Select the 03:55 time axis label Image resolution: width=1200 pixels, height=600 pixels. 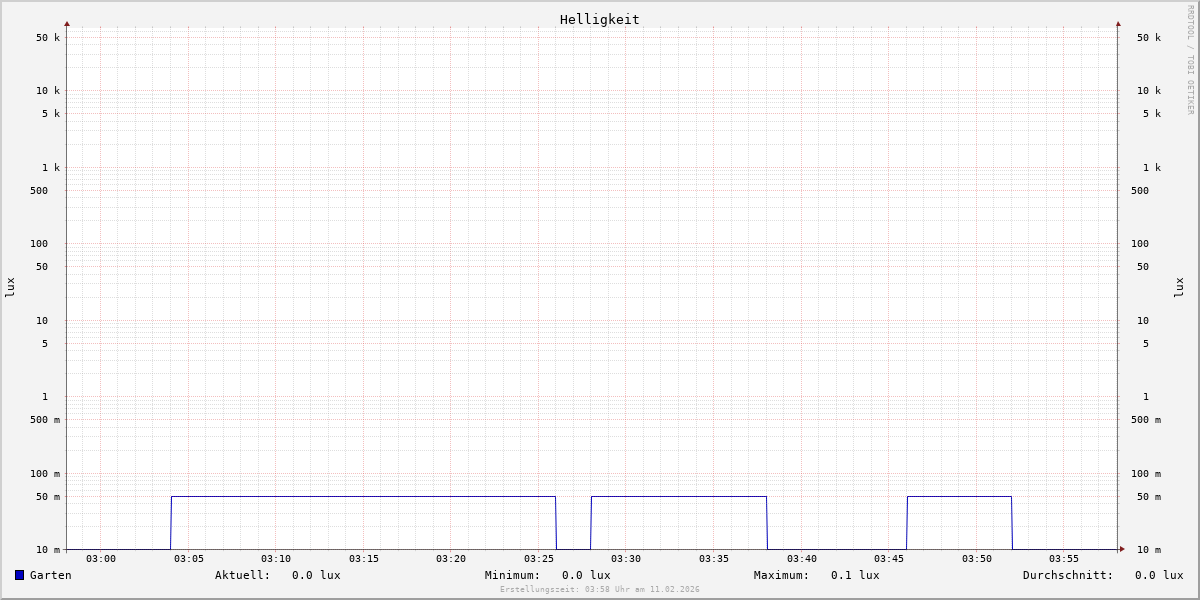1064,559
